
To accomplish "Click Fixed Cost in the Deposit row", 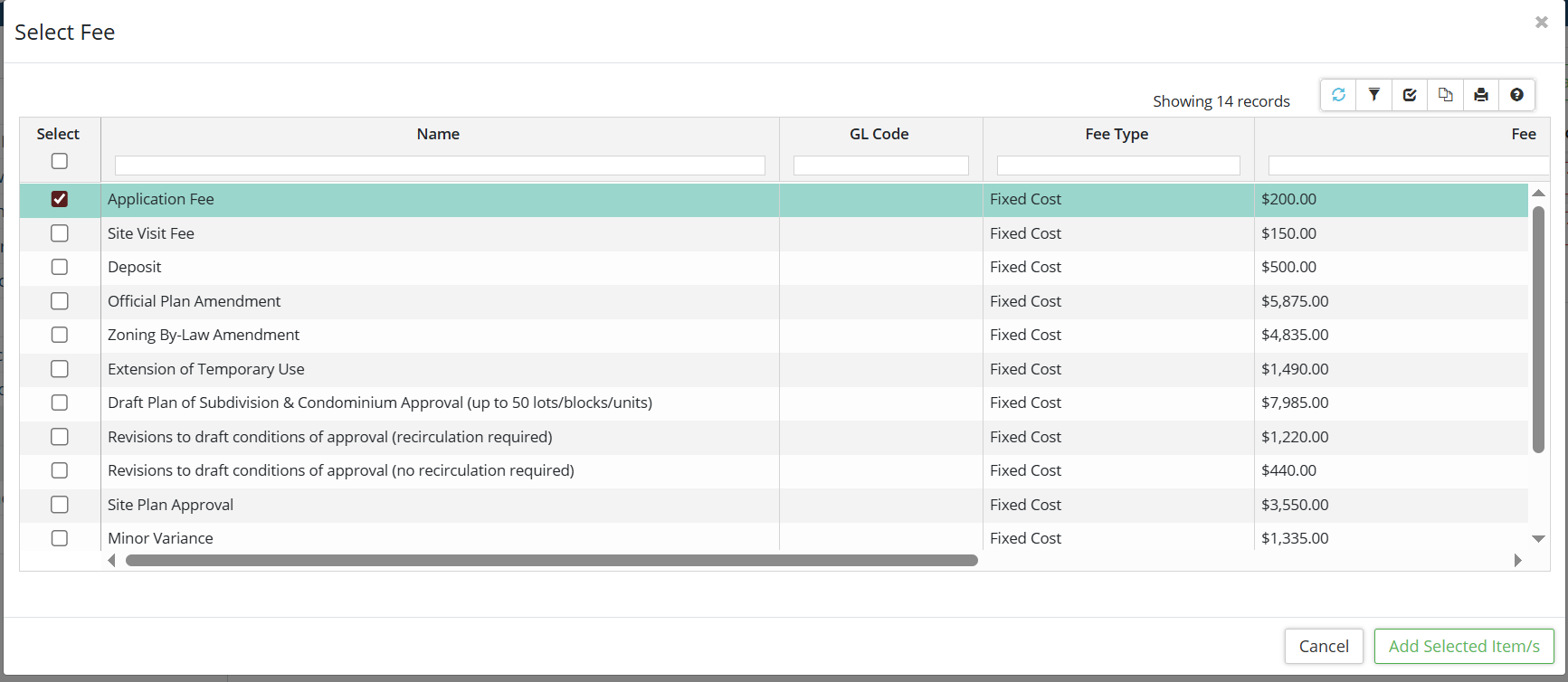I will (x=1026, y=267).
